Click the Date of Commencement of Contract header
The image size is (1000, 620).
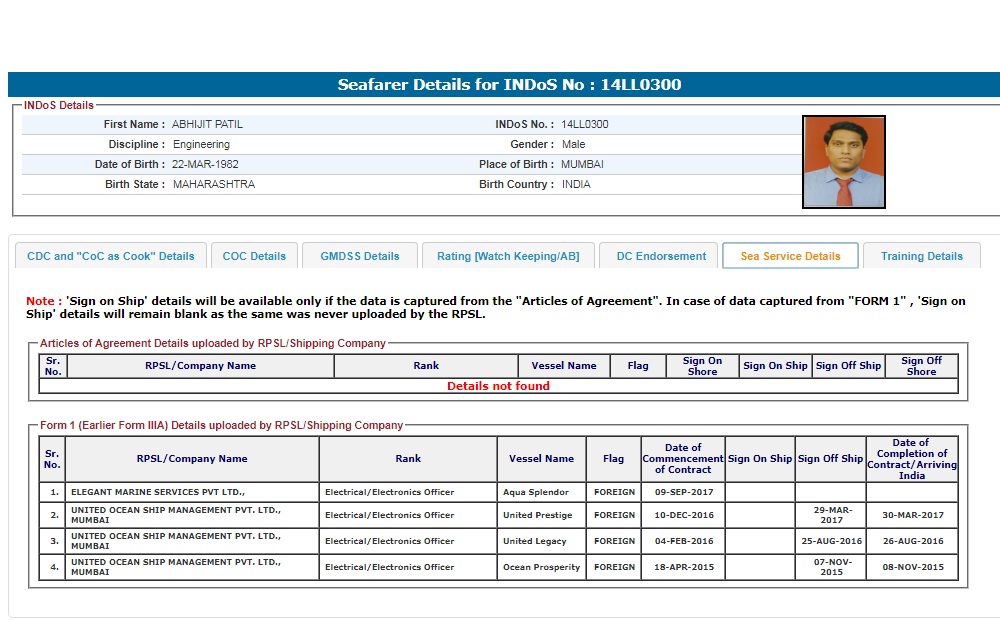click(683, 459)
